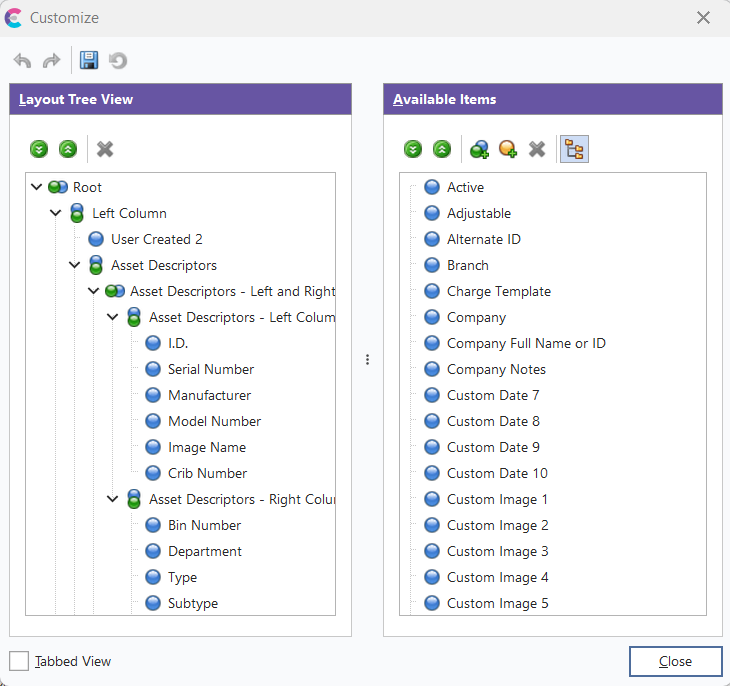730x686 pixels.
Task: Click the Redo arrow in top toolbar
Action: tap(51, 61)
